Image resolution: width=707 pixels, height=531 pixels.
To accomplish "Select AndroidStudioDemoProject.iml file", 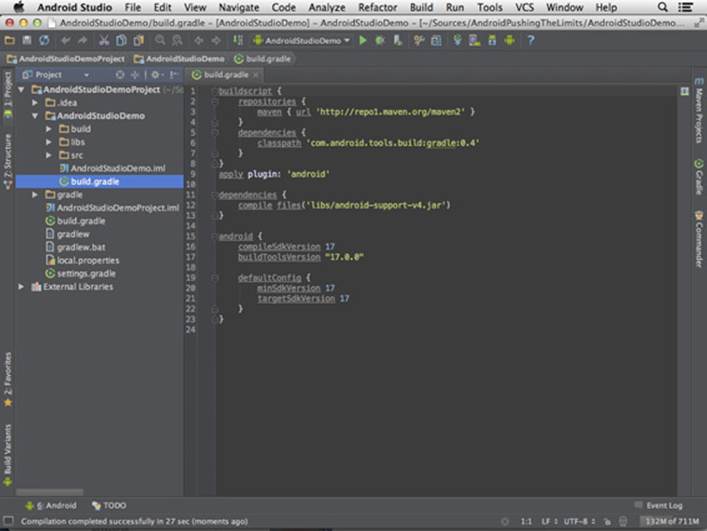I will [112, 208].
